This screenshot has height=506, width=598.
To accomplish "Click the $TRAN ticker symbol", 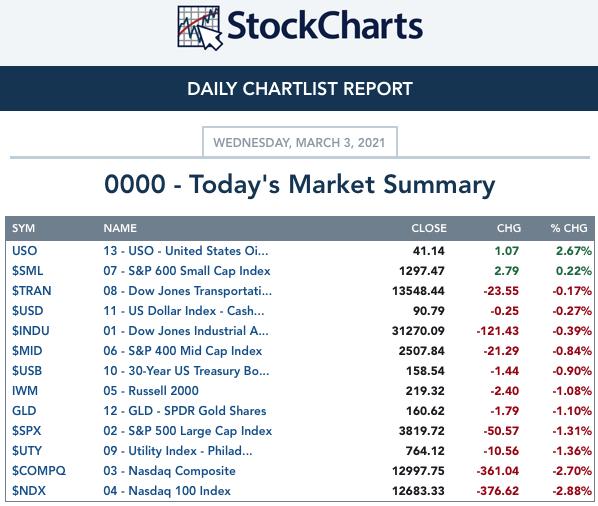I will click(31, 291).
